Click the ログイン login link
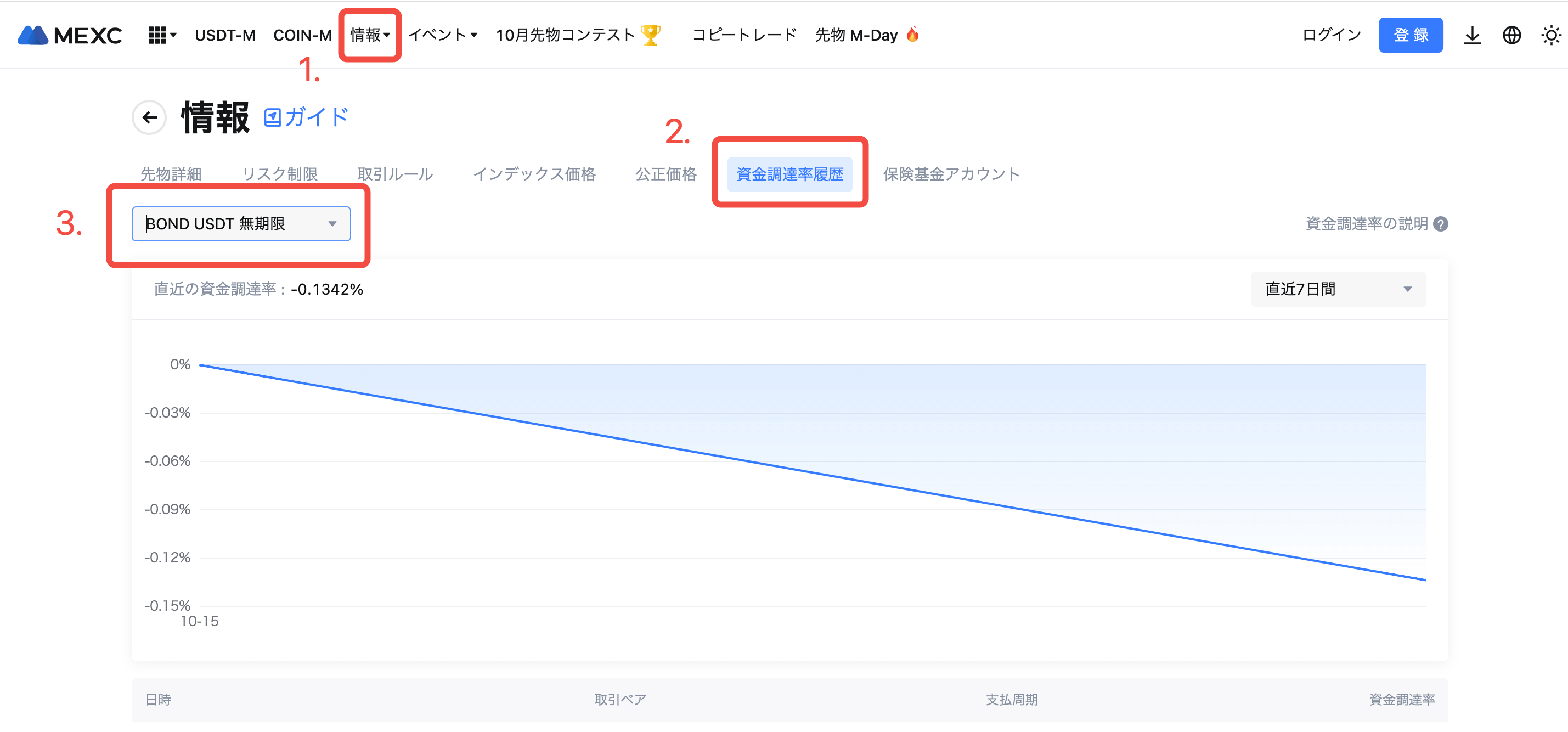 tap(1331, 35)
